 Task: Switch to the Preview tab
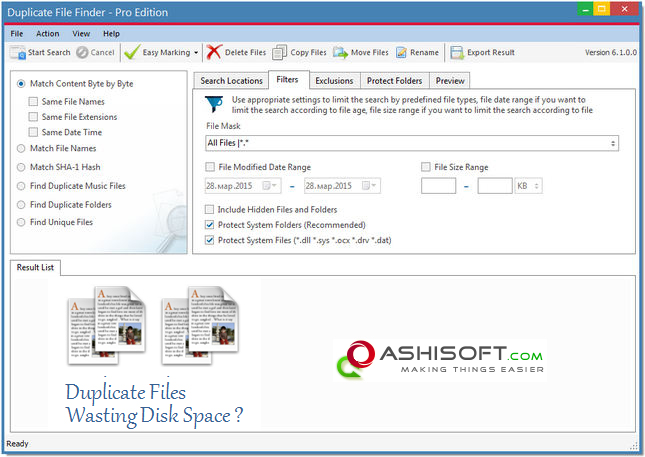(x=450, y=81)
